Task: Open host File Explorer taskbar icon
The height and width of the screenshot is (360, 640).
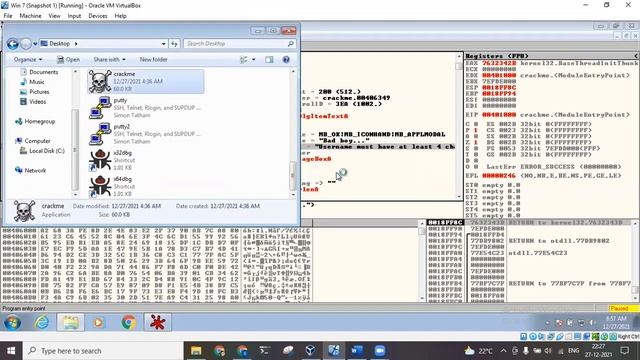Action: click(196, 351)
